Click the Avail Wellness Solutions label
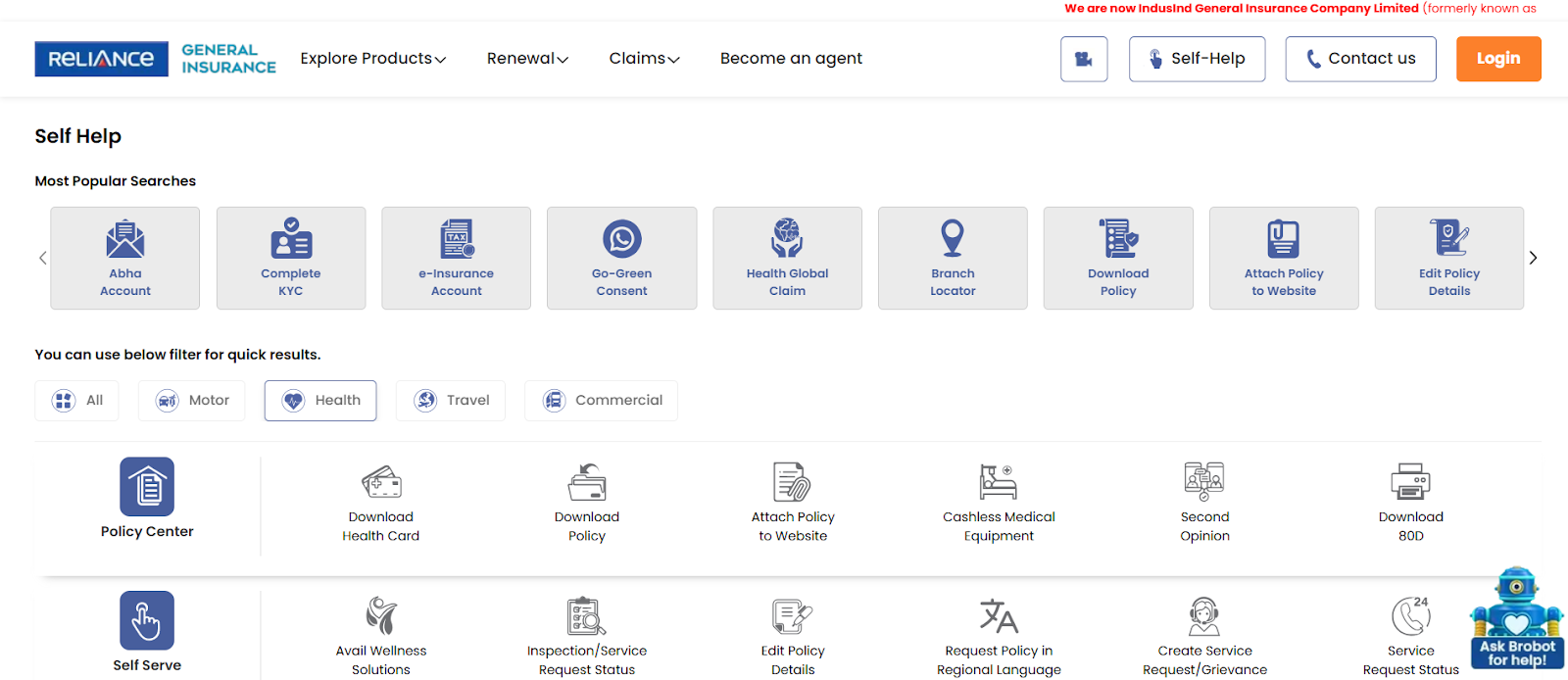The height and width of the screenshot is (680, 1568). click(381, 660)
